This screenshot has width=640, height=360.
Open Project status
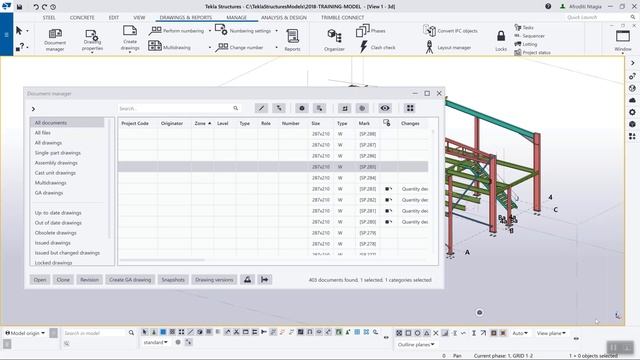533,52
